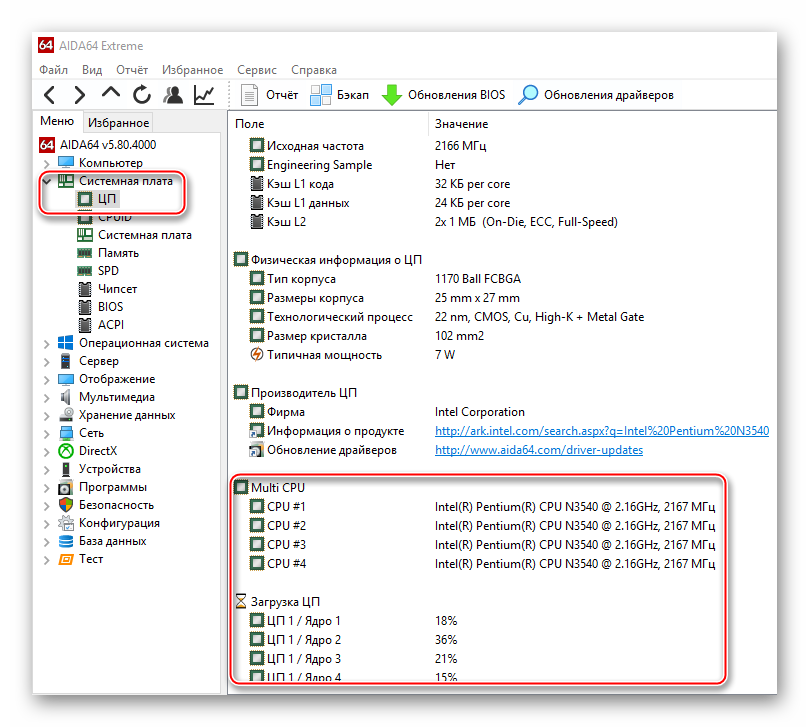The image size is (809, 727).
Task: Click the Значение column header
Action: [461, 123]
